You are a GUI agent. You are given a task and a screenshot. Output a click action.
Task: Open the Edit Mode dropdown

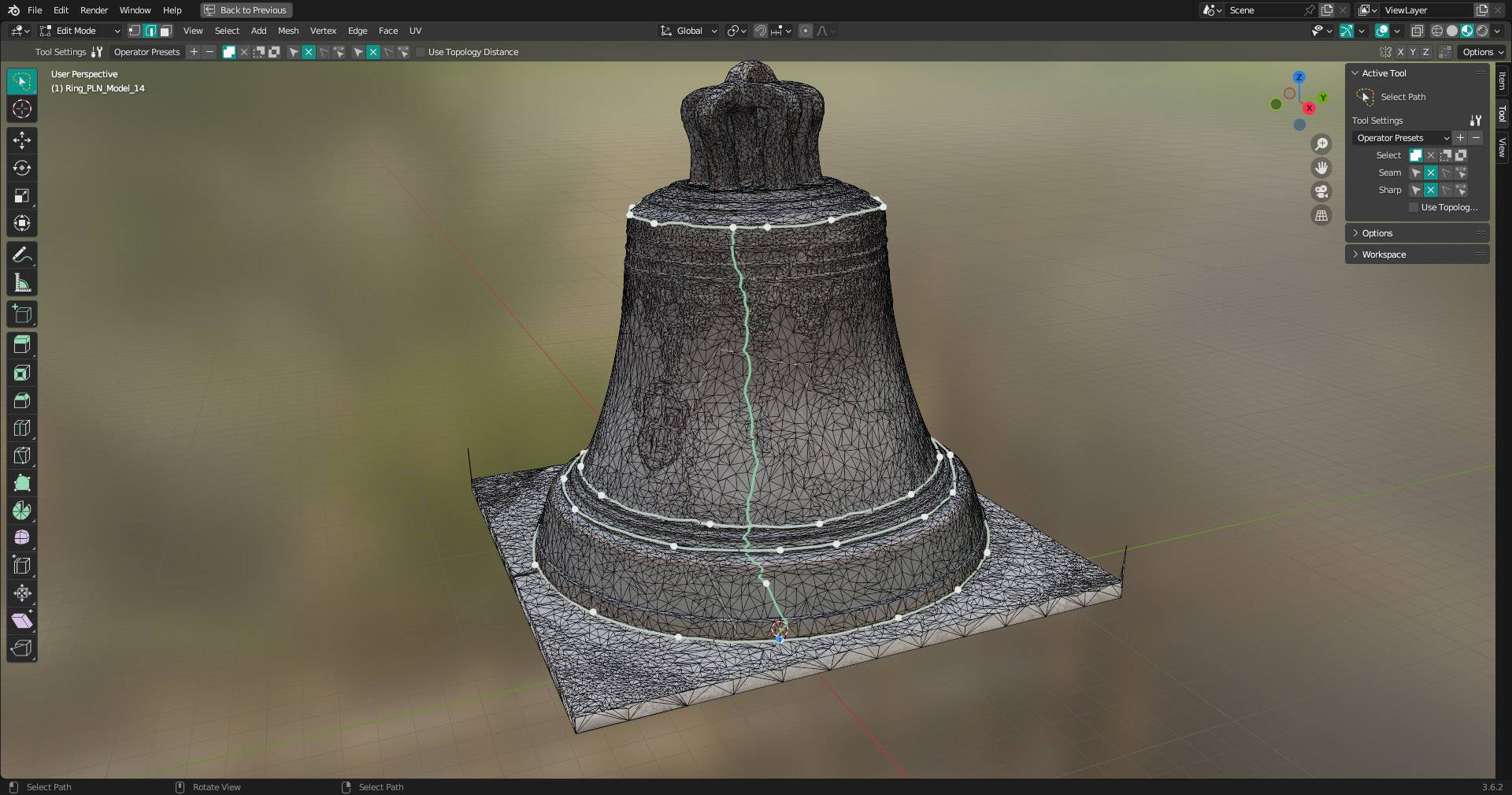80,31
